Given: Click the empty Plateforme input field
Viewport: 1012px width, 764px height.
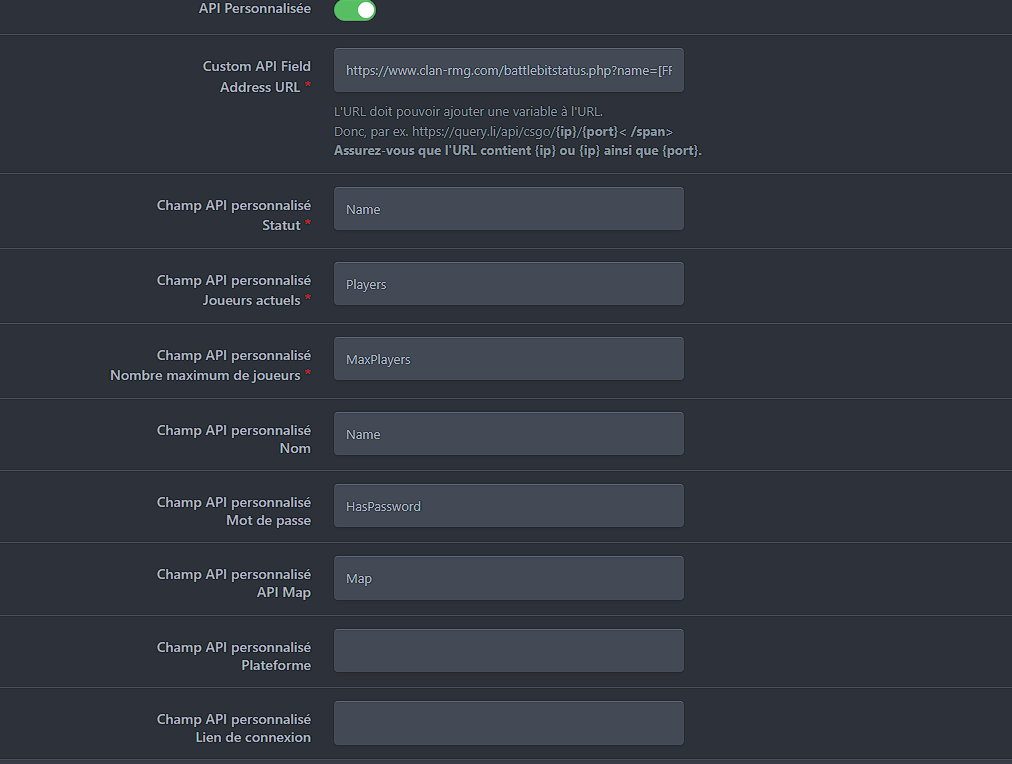Looking at the screenshot, I should pyautogui.click(x=508, y=651).
